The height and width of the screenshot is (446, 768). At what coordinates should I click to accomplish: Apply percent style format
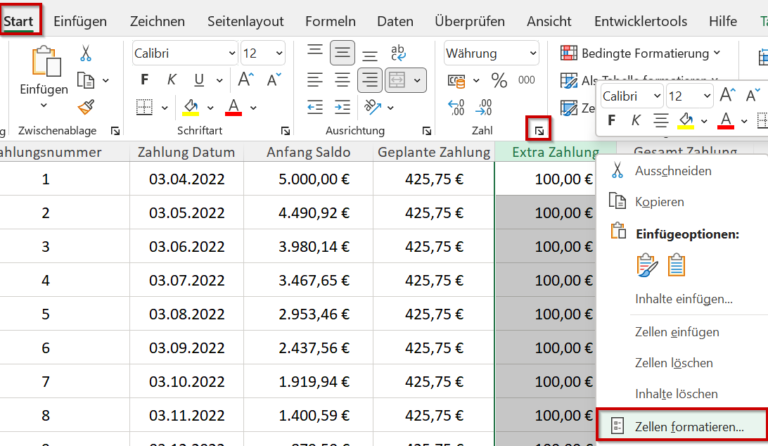(499, 80)
